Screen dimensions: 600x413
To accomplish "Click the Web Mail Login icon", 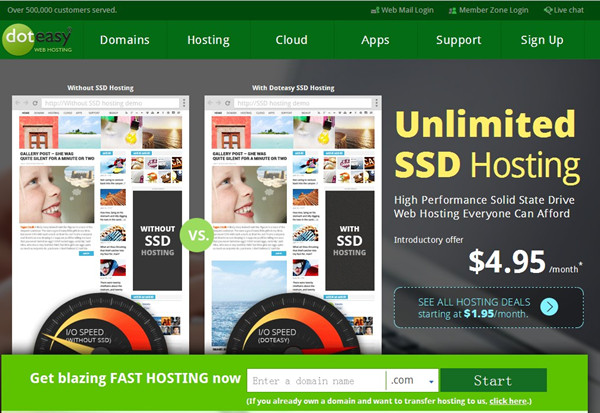I will (x=375, y=10).
